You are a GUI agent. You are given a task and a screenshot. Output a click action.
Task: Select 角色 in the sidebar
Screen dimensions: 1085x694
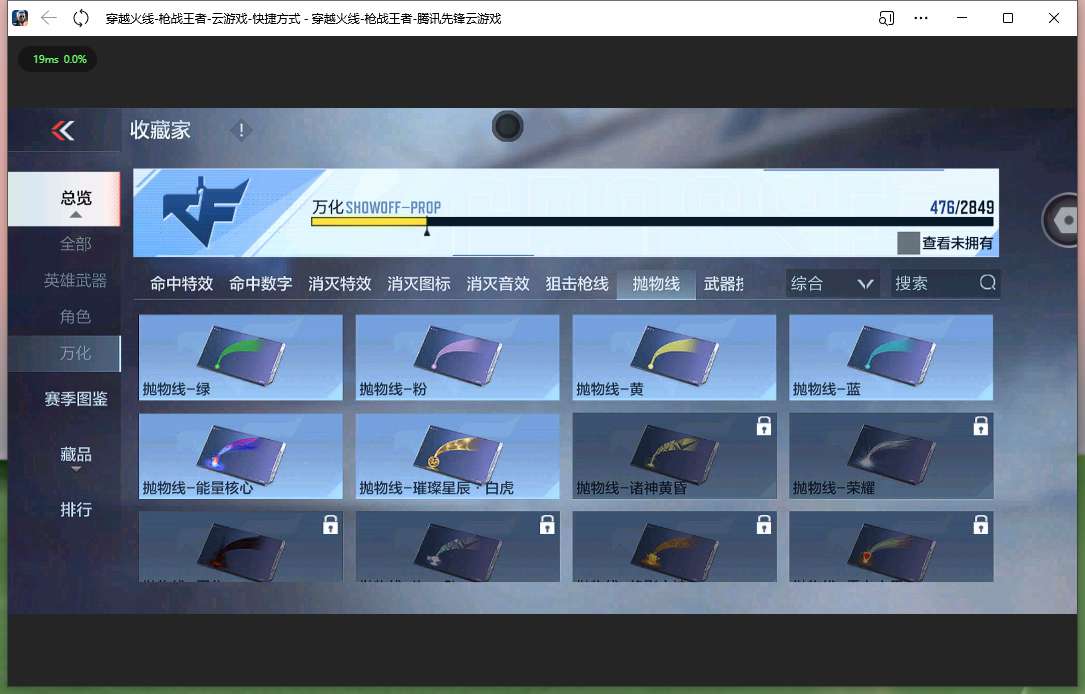coord(75,317)
